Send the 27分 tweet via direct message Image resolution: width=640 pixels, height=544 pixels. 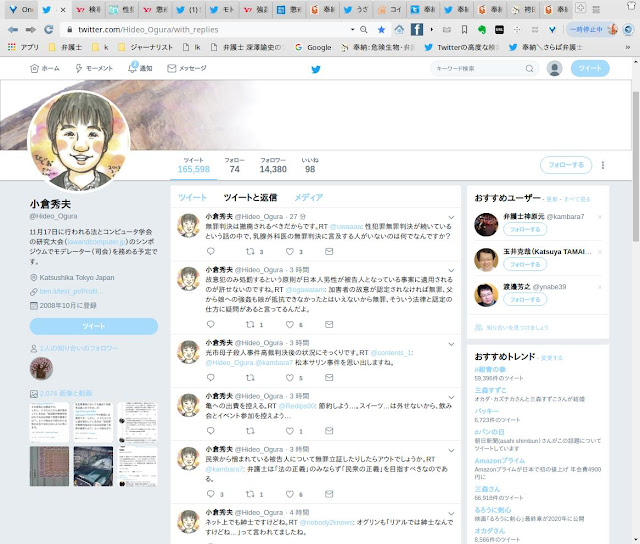[329, 251]
